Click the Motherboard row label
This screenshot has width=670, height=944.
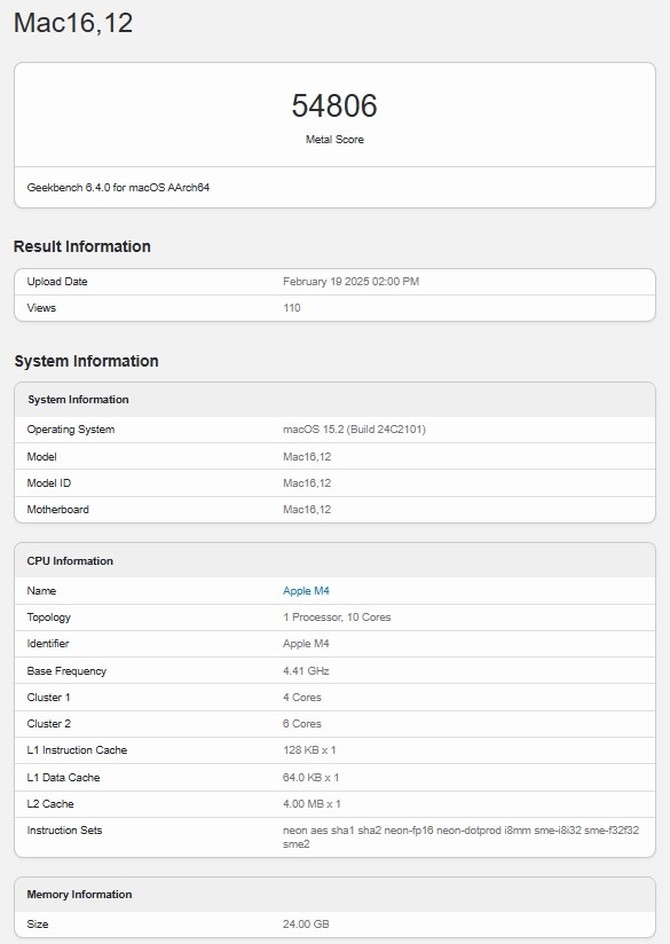[58, 510]
